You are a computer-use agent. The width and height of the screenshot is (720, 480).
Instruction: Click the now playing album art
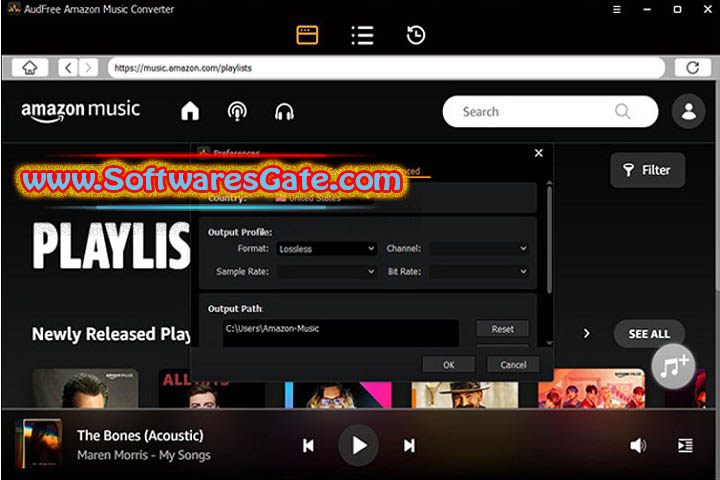[x=39, y=444]
